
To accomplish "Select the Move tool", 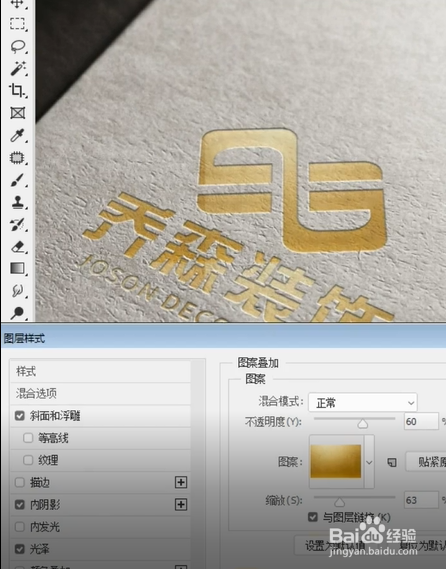I will coord(17,4).
